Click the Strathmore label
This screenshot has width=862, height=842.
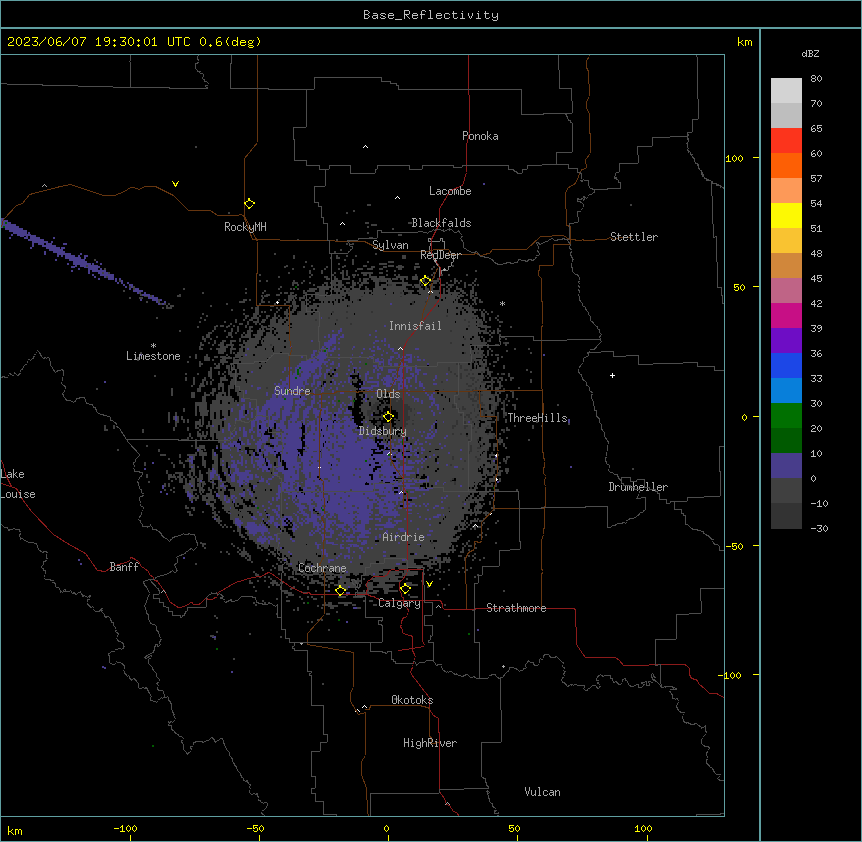[x=516, y=608]
